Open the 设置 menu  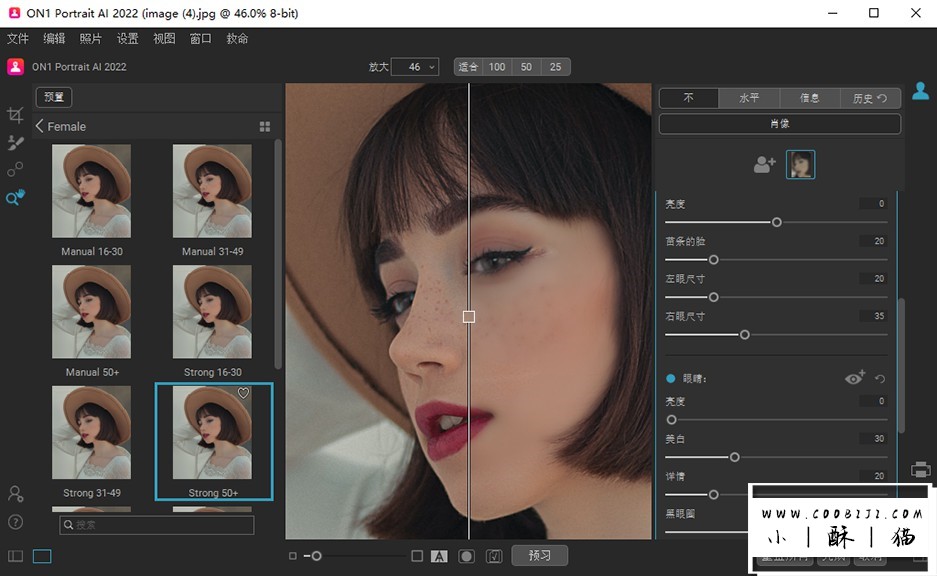(128, 38)
